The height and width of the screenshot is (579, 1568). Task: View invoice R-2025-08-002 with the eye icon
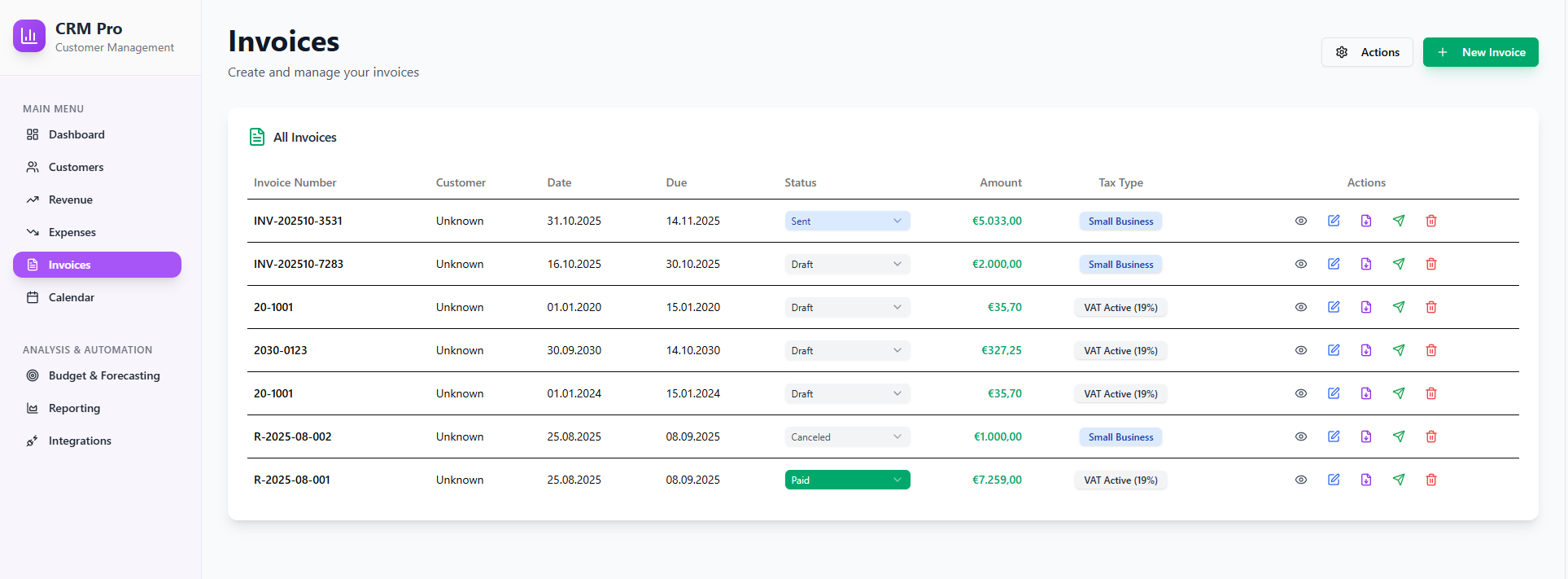1301,436
